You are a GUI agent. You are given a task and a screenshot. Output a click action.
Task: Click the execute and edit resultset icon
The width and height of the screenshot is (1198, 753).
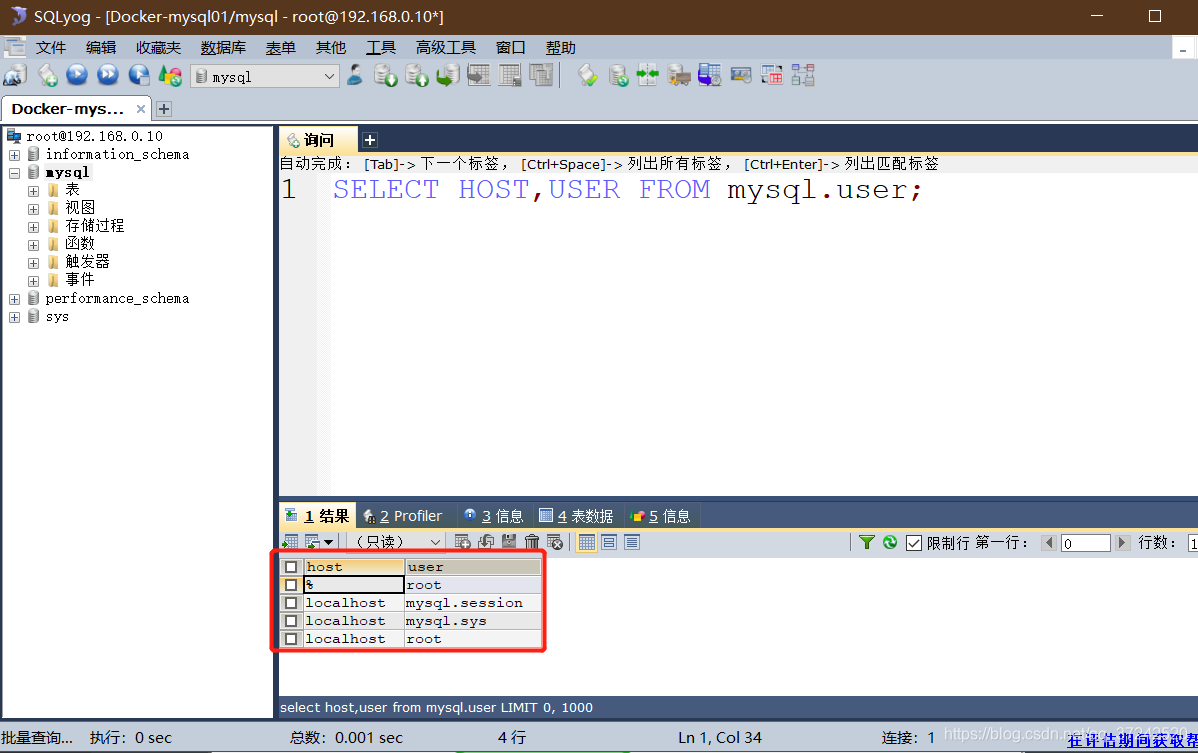(x=139, y=75)
